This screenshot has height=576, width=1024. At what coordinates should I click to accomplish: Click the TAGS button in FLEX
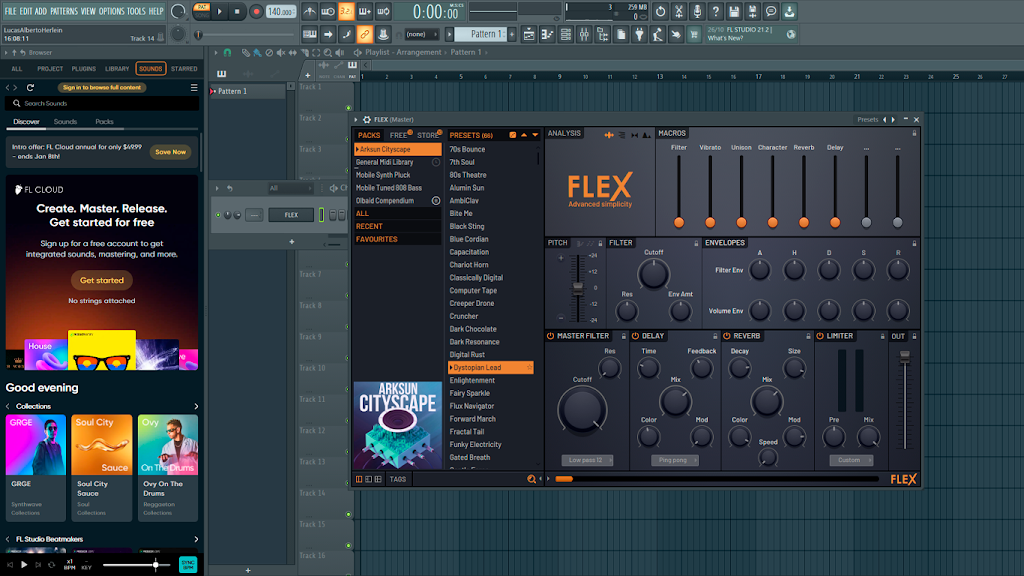click(398, 479)
